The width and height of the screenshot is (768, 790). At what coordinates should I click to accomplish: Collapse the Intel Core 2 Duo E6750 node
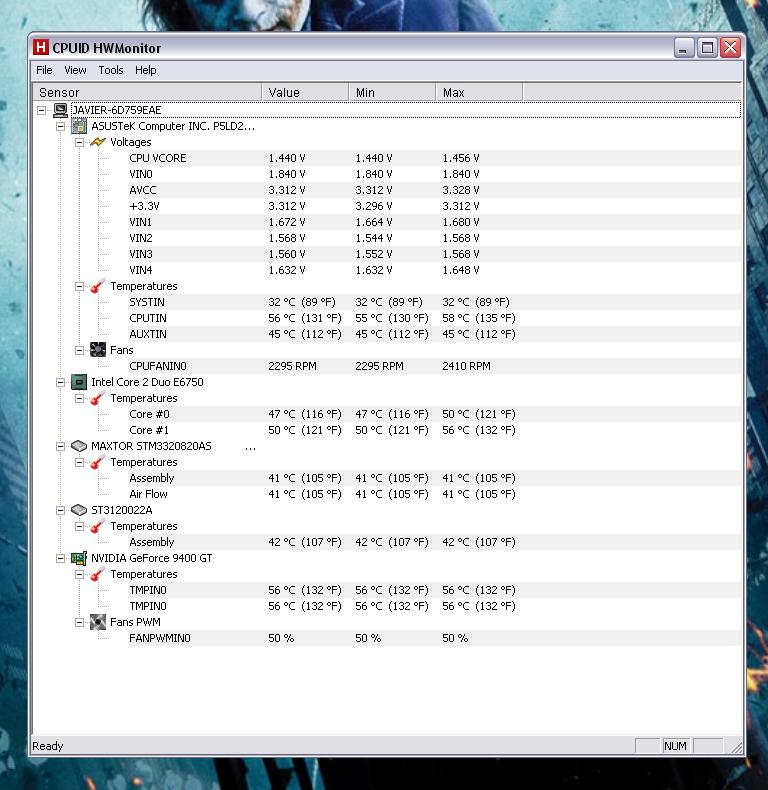61,382
